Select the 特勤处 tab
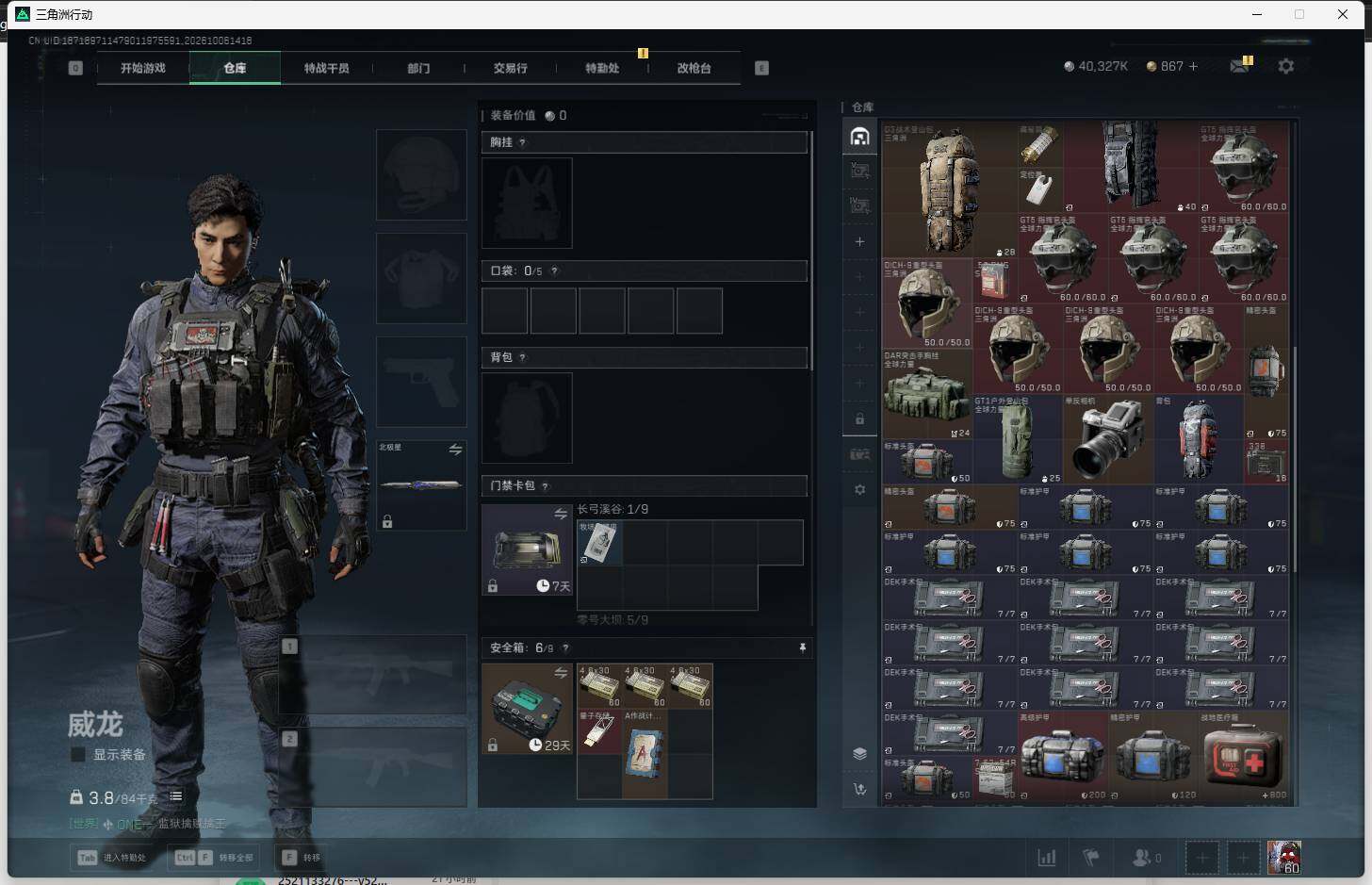Viewport: 1372px width, 885px height. 602,68
